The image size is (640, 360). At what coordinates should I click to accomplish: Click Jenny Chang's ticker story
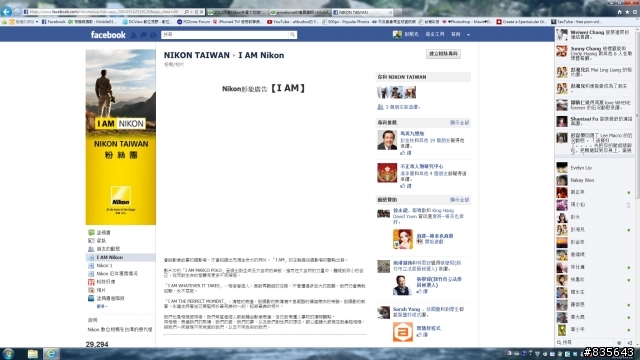pyautogui.click(x=594, y=53)
